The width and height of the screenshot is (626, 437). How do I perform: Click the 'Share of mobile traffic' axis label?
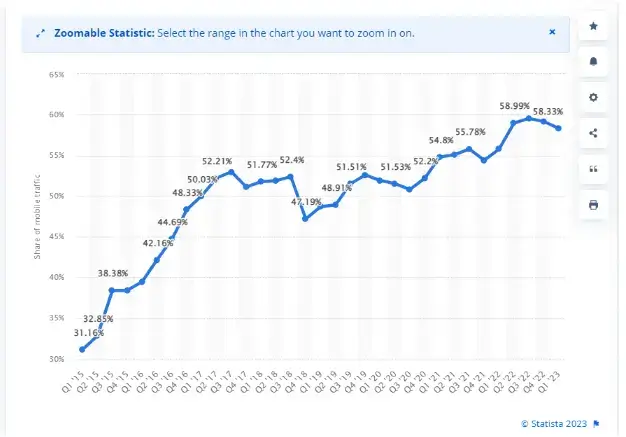(37, 216)
